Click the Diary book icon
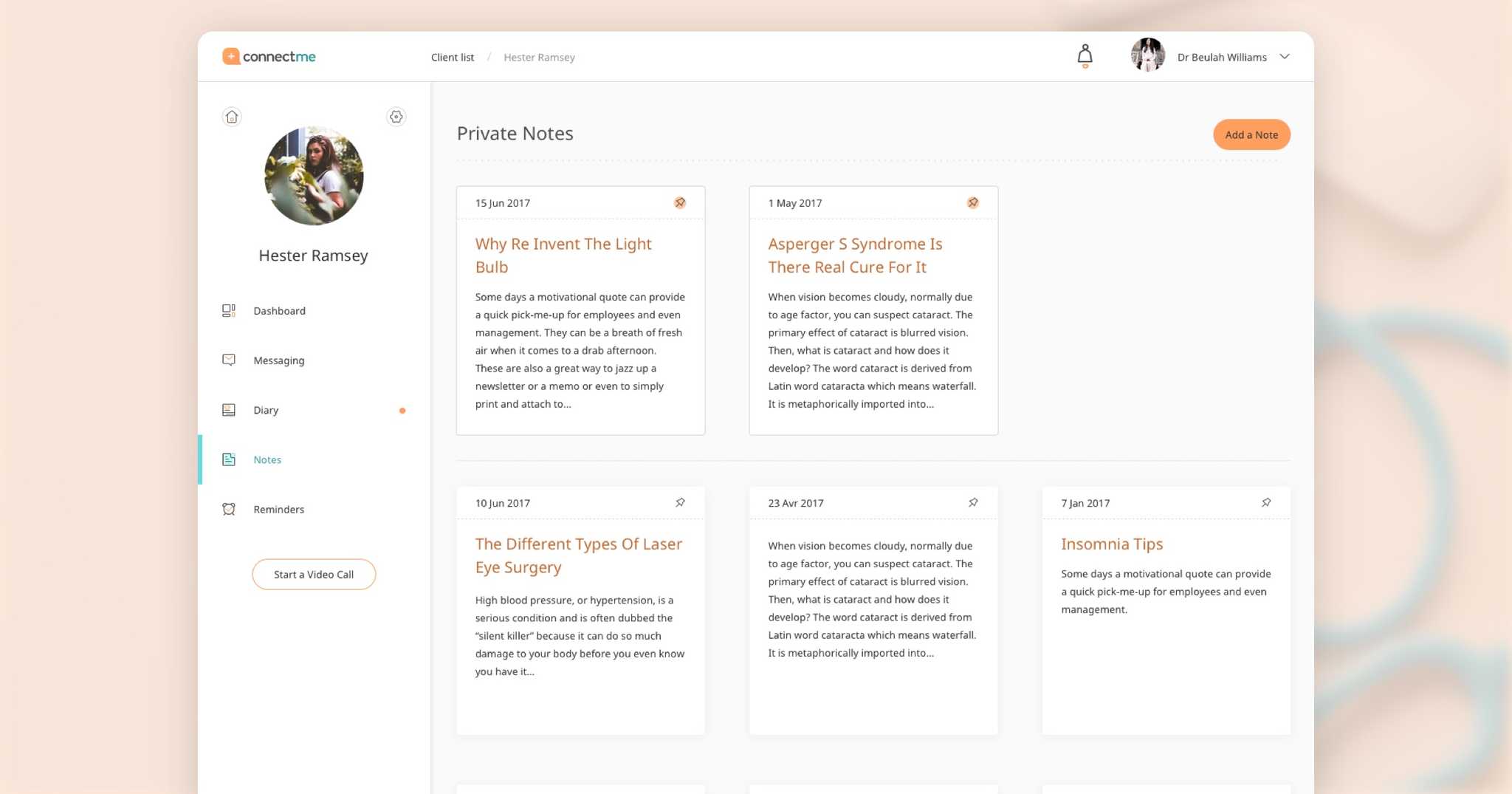The width and height of the screenshot is (1512, 794). tap(229, 410)
